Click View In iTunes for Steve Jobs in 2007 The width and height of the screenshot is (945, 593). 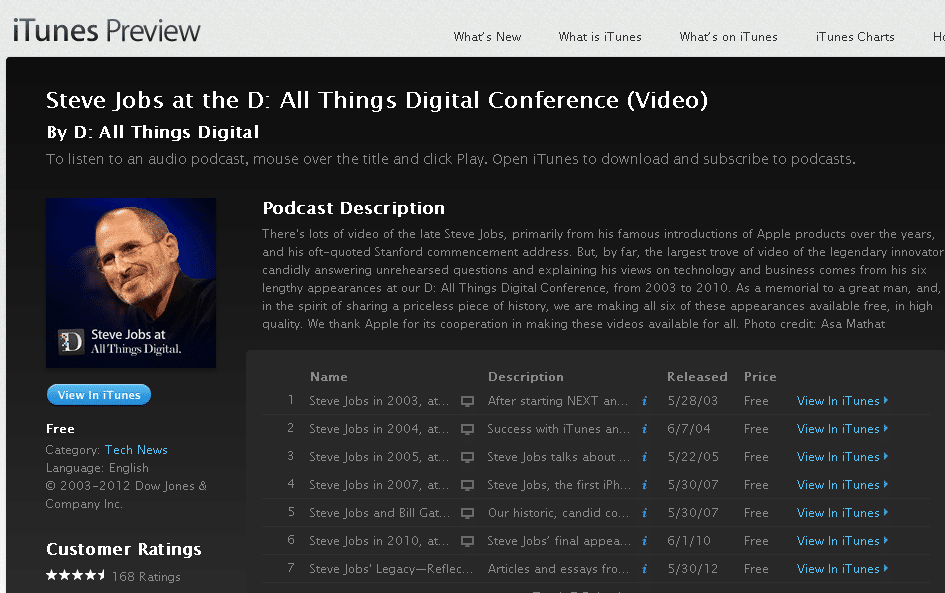click(842, 485)
